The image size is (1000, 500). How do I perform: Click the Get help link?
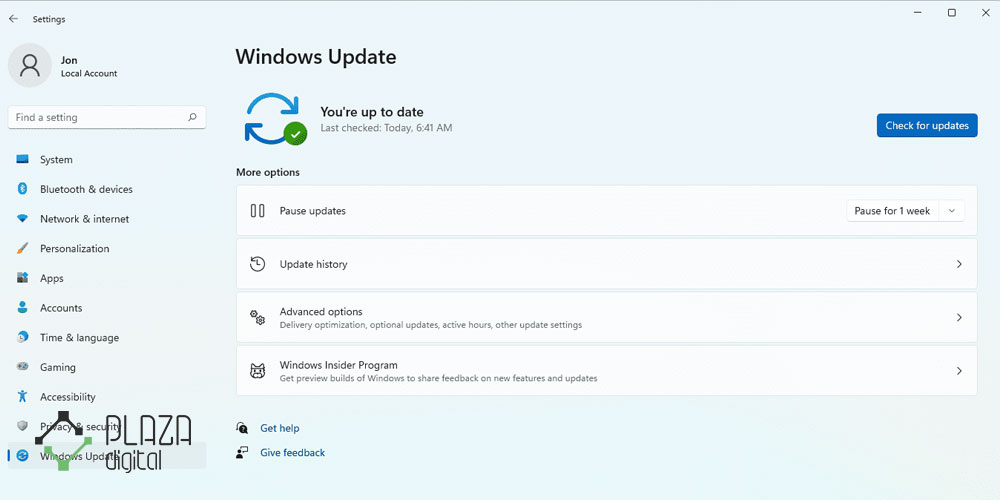[279, 428]
